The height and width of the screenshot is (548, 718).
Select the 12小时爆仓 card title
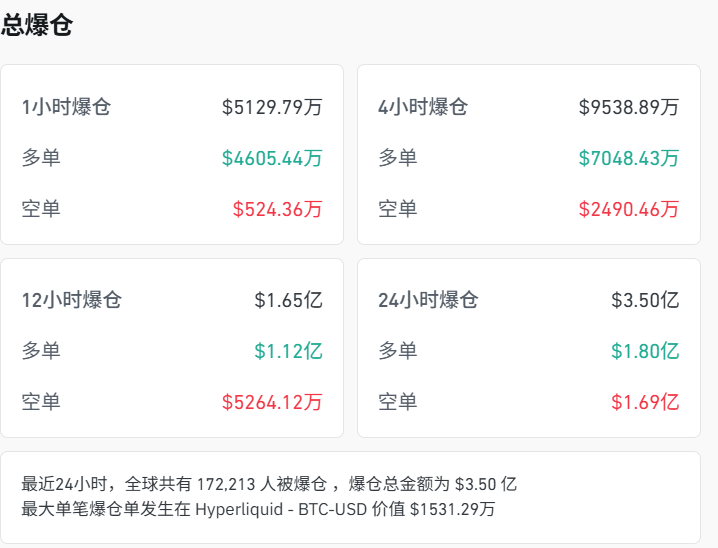coord(71,300)
